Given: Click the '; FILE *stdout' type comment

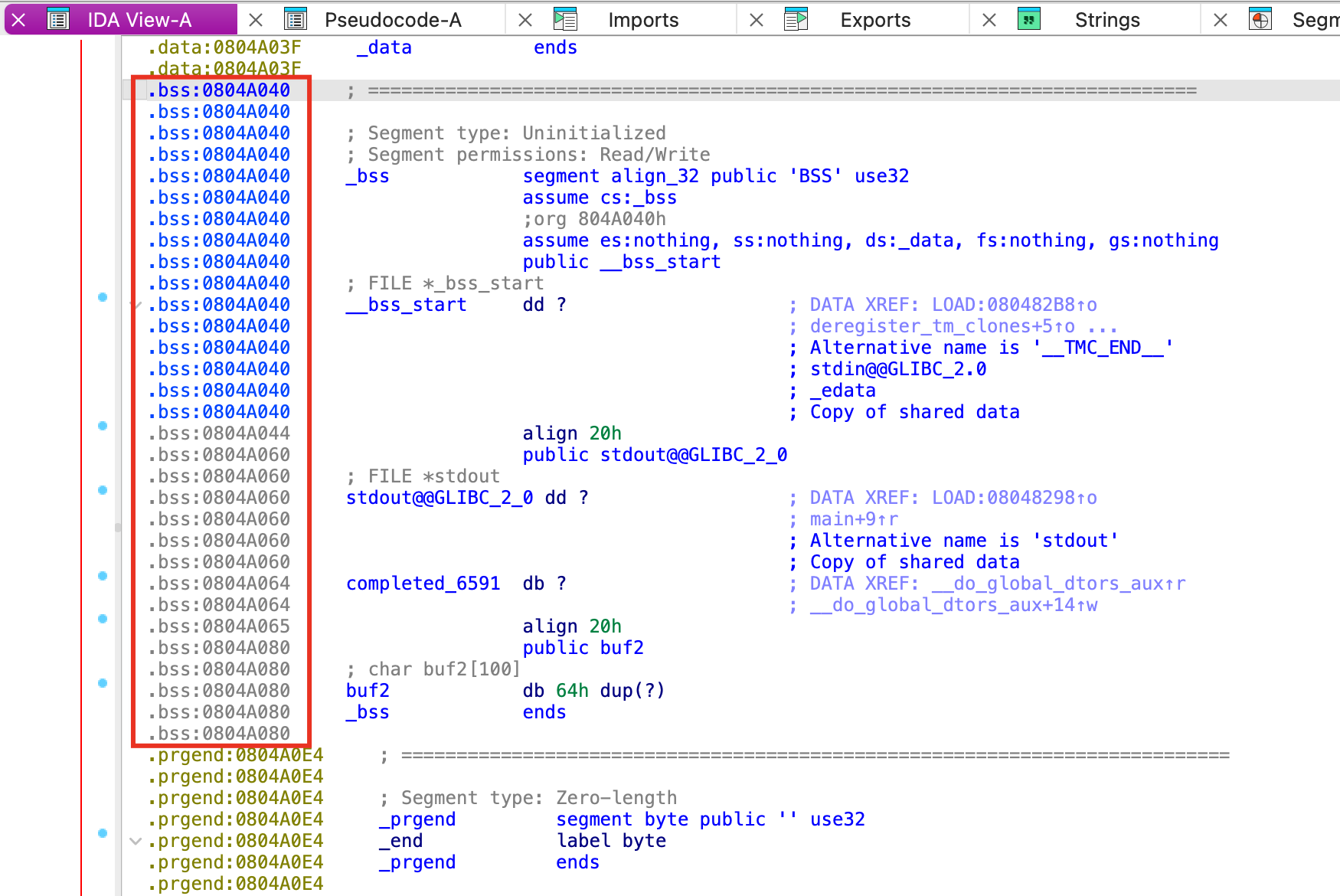Looking at the screenshot, I should [x=423, y=476].
